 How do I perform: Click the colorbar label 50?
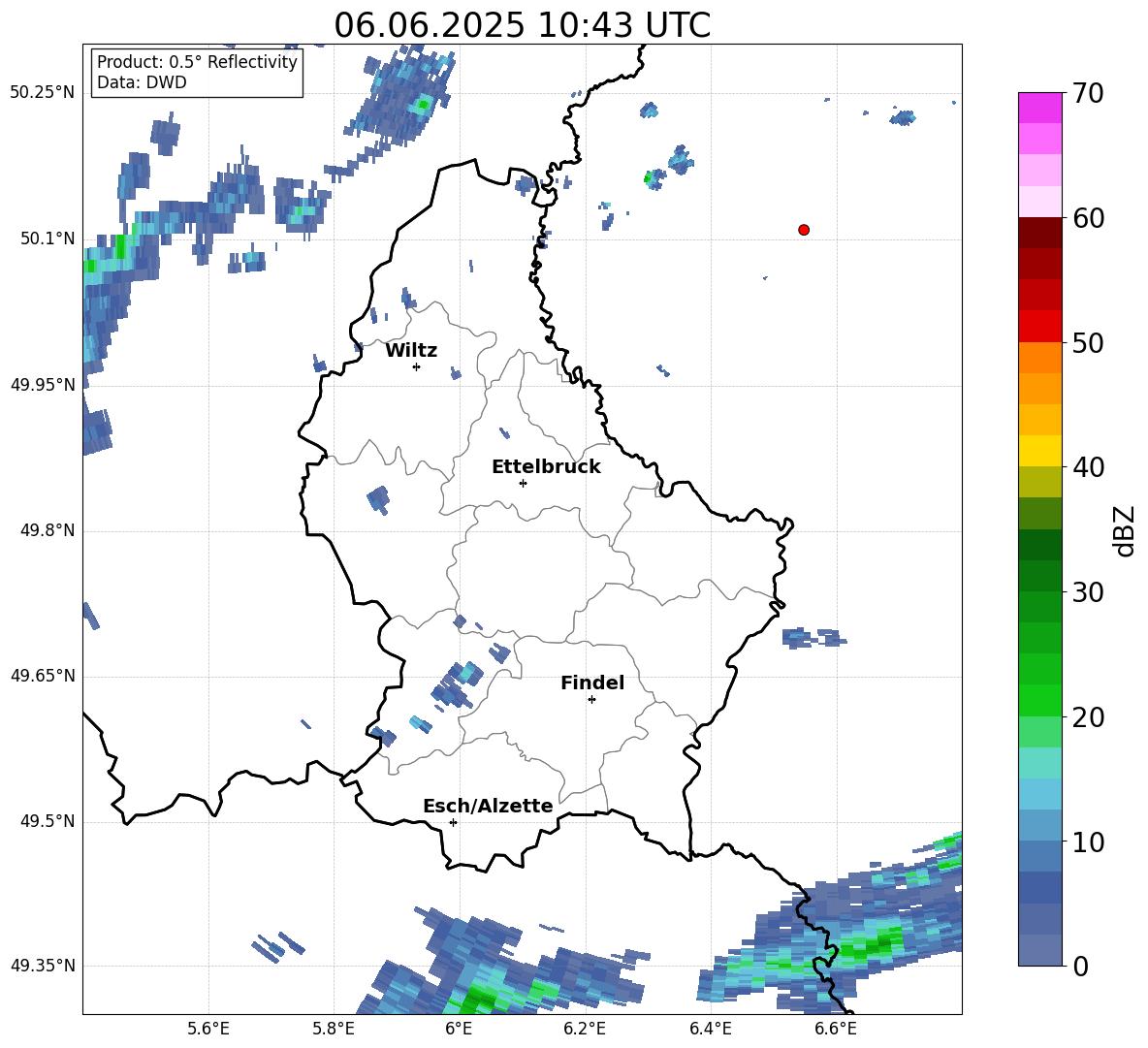[x=1088, y=342]
